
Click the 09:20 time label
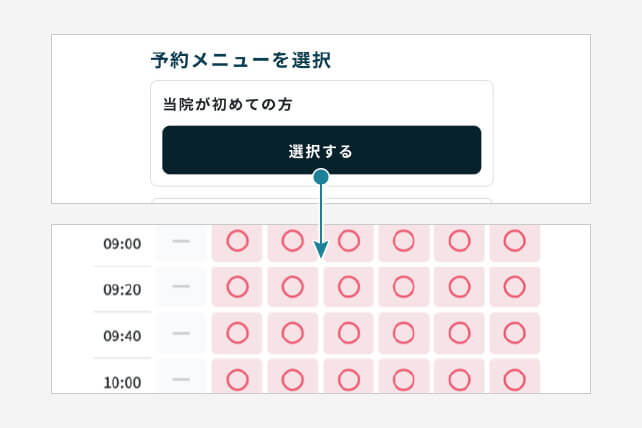(x=122, y=290)
